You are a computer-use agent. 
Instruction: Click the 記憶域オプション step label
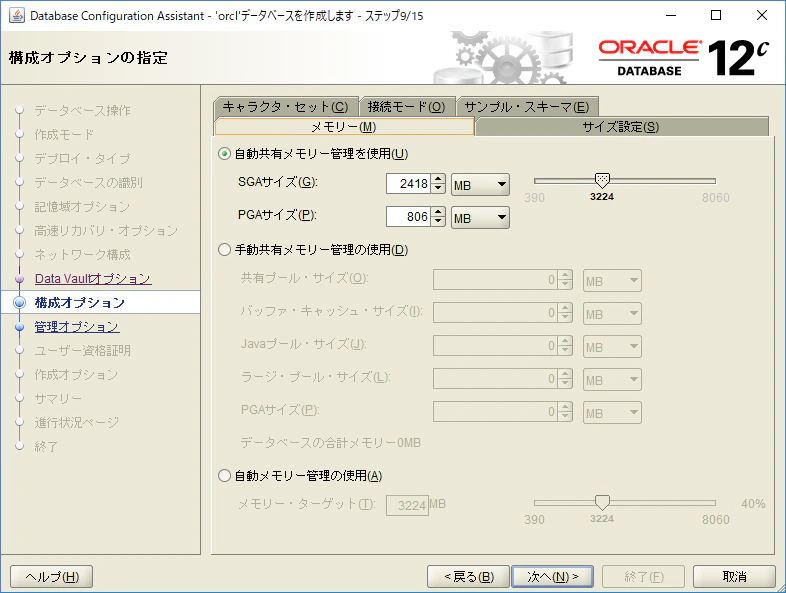click(82, 207)
